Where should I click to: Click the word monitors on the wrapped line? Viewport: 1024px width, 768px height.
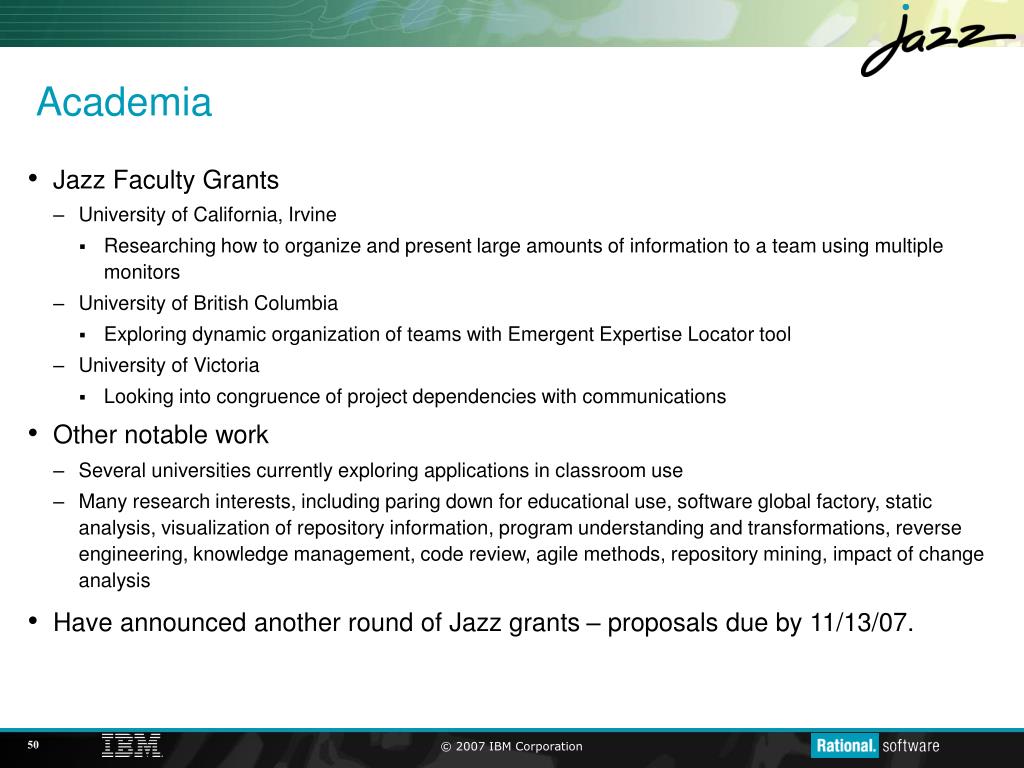point(142,272)
